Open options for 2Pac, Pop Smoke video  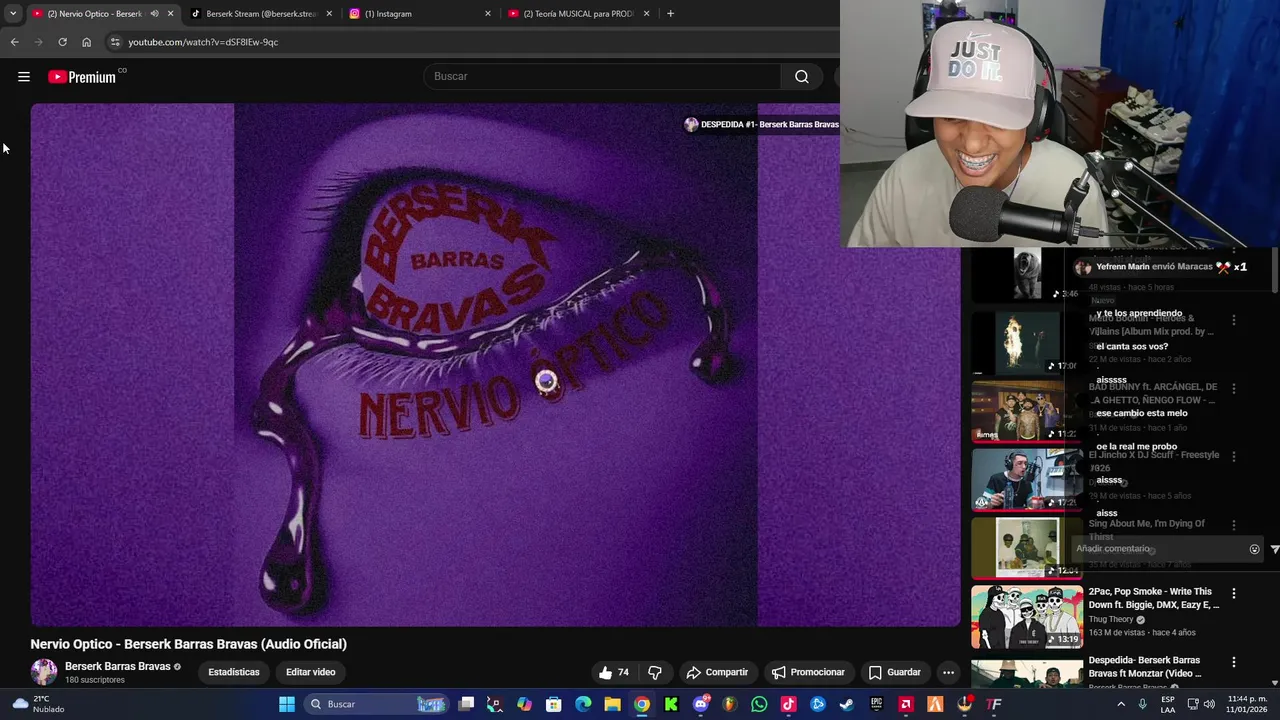pos(1233,593)
